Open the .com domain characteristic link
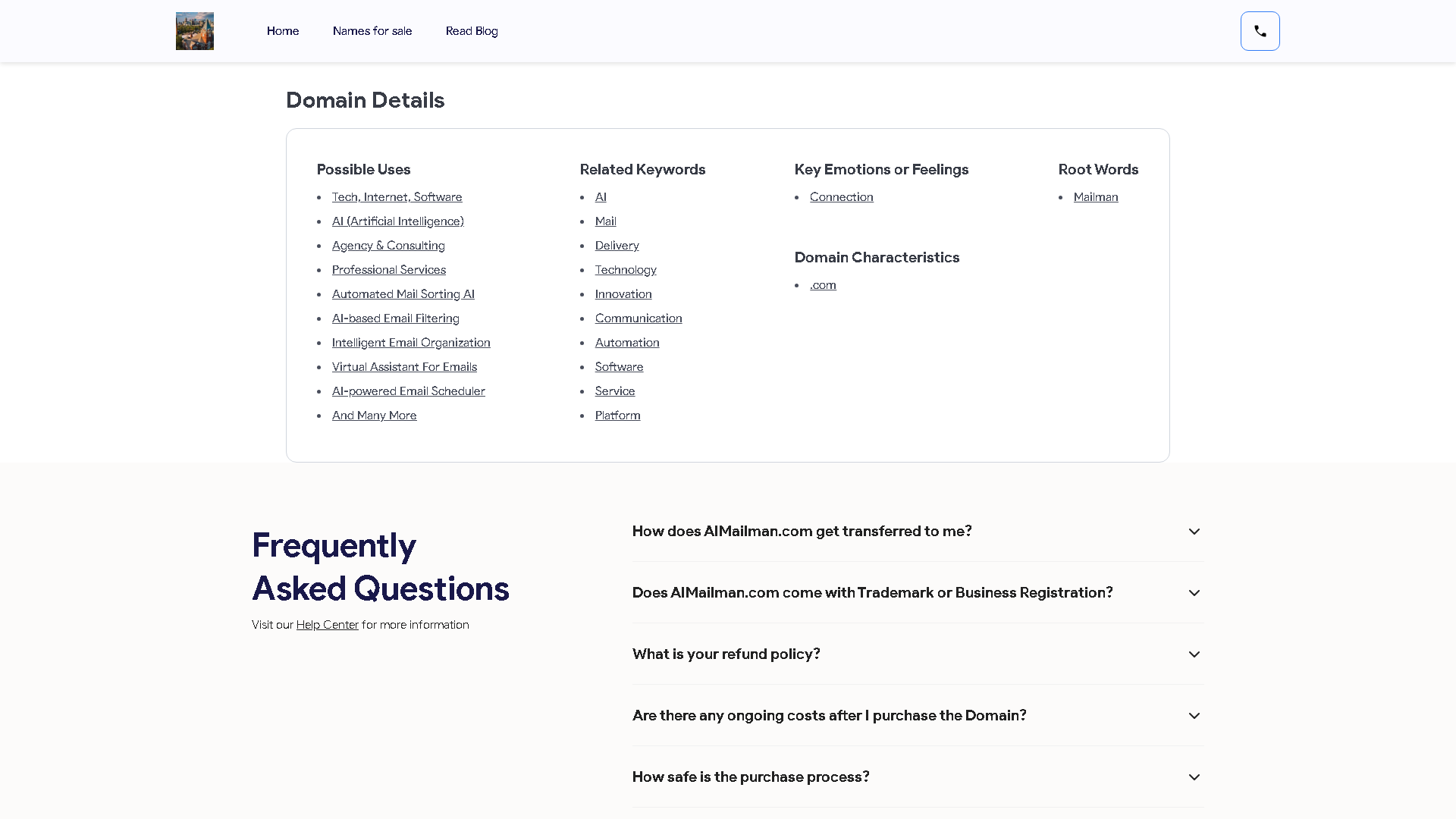The image size is (1456, 819). (823, 285)
